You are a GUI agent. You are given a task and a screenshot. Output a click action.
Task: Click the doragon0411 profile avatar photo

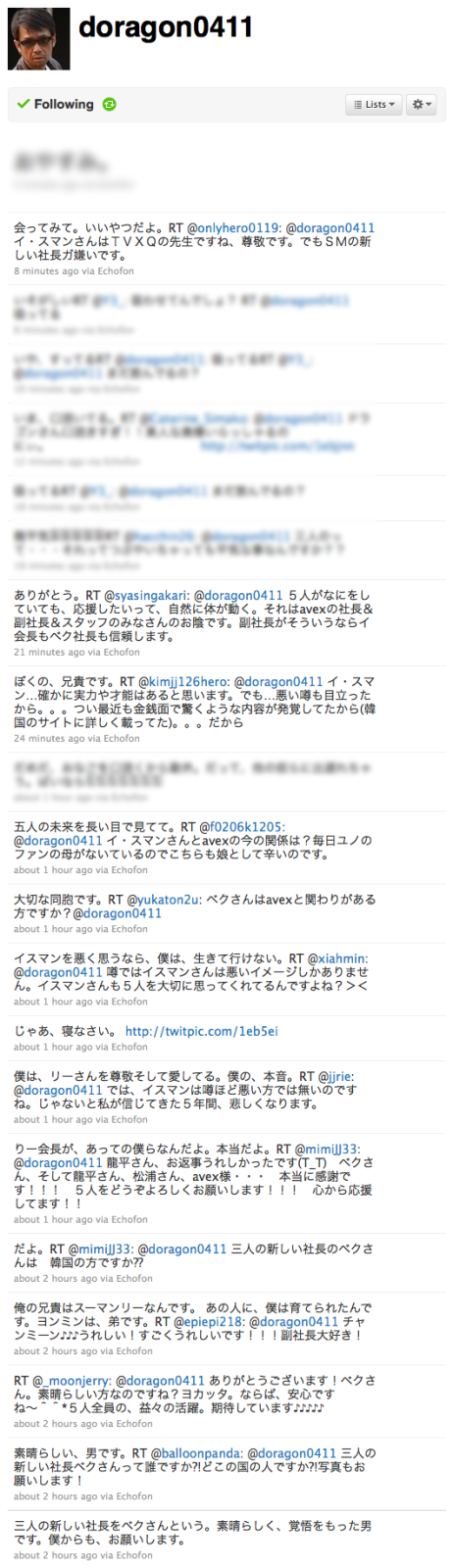[38, 39]
